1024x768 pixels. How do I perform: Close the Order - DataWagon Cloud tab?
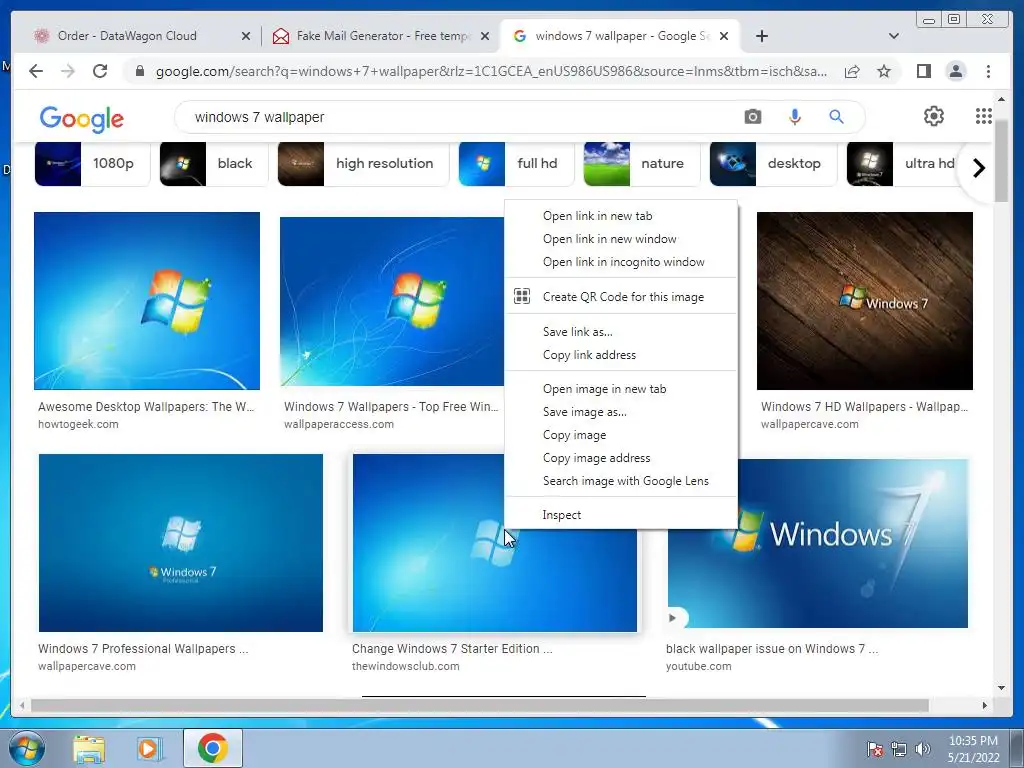[246, 36]
